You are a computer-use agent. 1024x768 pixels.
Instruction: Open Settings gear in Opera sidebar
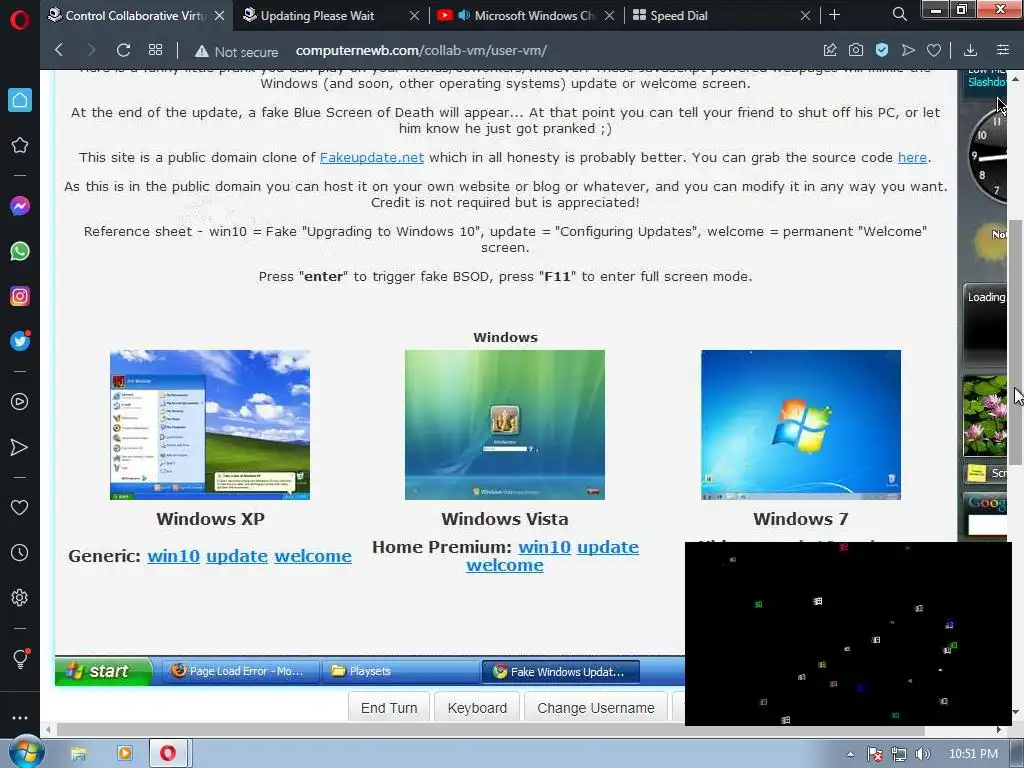(20, 598)
